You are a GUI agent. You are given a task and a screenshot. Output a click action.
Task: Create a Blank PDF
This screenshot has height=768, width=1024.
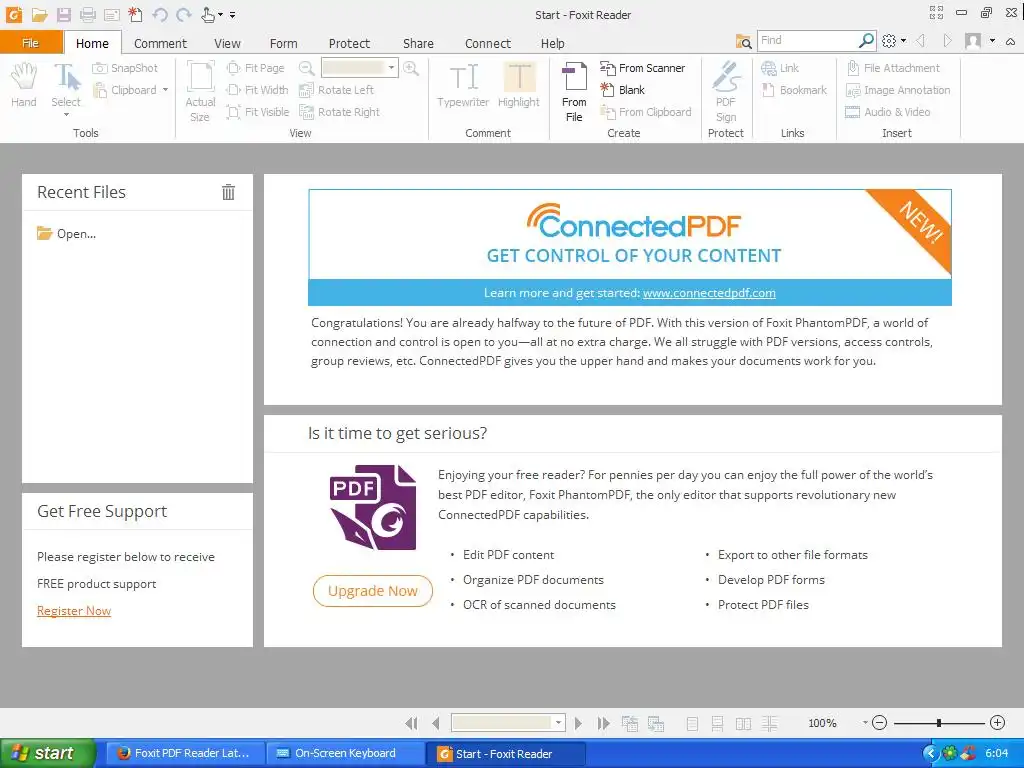(x=622, y=90)
